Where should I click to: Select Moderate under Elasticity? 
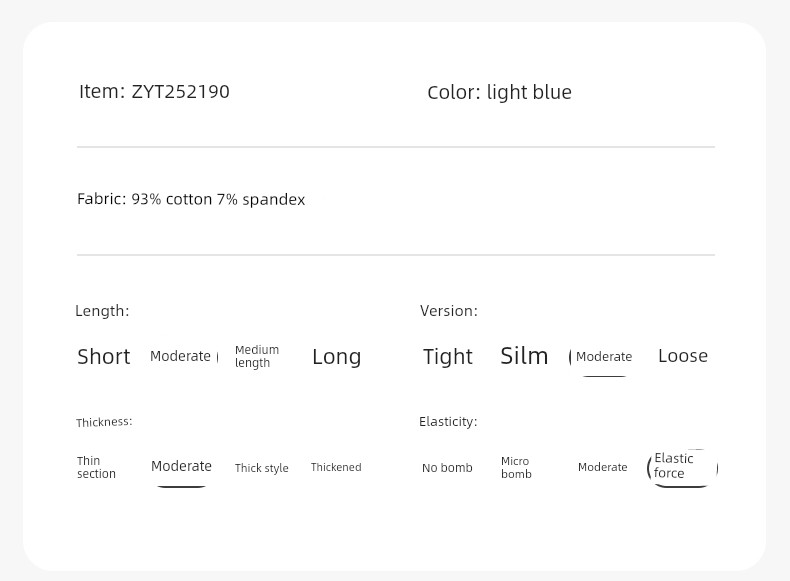click(x=603, y=467)
